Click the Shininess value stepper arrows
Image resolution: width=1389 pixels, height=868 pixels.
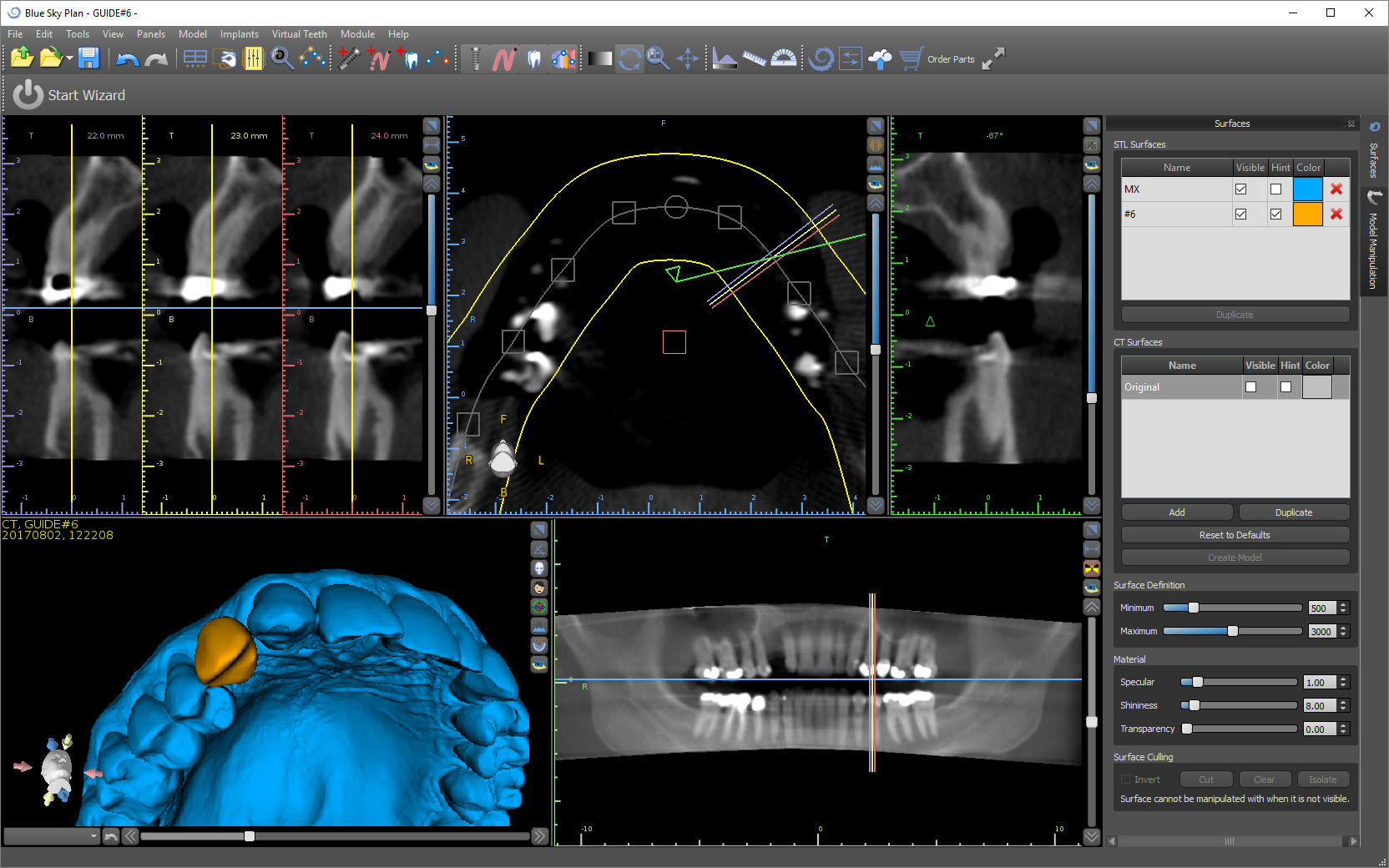[1343, 706]
